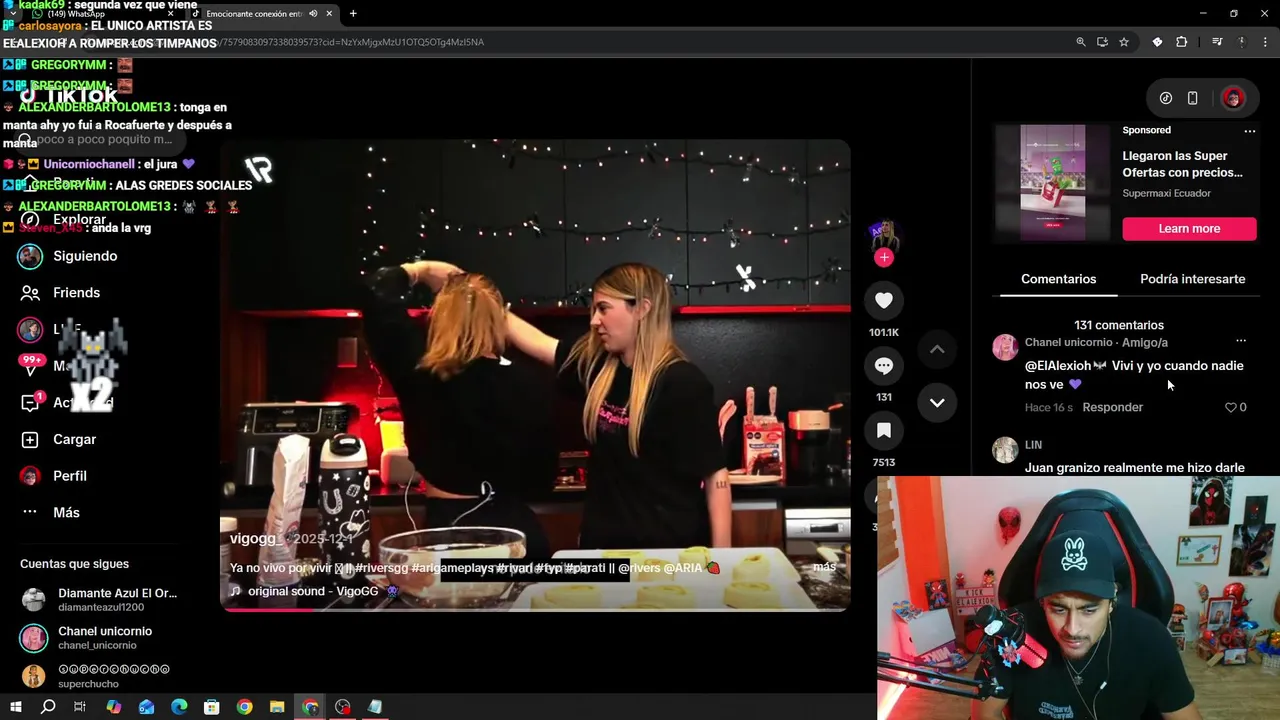Click the 'Cuentas que sigues' heading
The image size is (1280, 720).
[x=74, y=564]
